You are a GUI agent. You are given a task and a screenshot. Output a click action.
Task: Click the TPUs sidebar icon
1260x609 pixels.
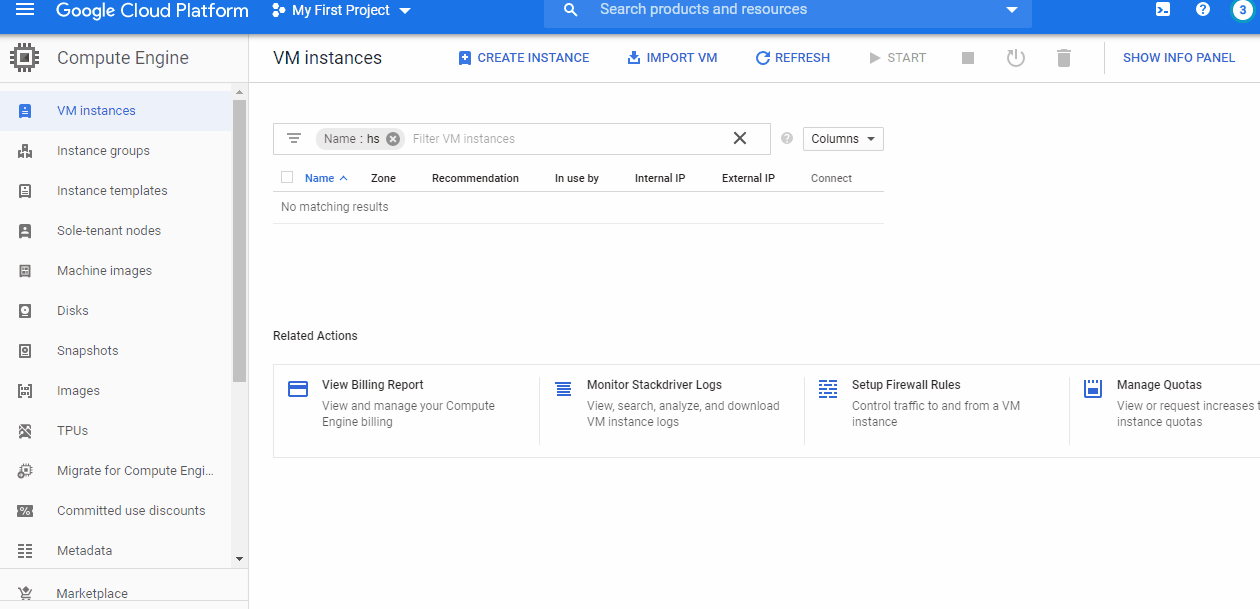click(x=25, y=431)
